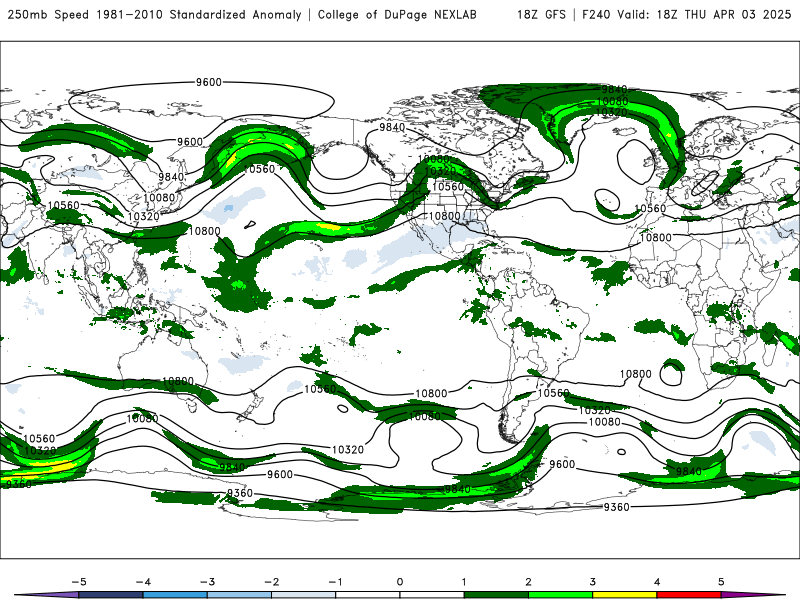Click the "10560" label in the North Pacific jet
The image size is (800, 600).
pyautogui.click(x=259, y=169)
